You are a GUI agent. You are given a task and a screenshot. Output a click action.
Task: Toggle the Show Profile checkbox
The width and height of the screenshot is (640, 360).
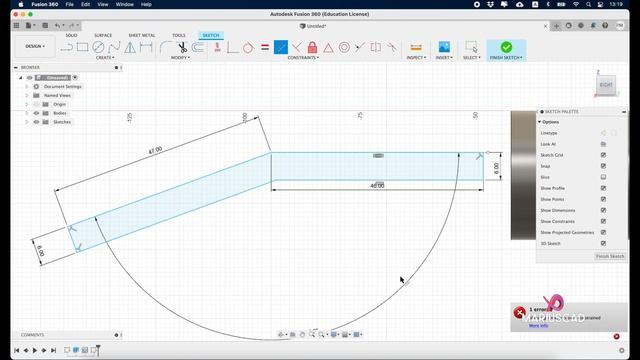coord(603,188)
